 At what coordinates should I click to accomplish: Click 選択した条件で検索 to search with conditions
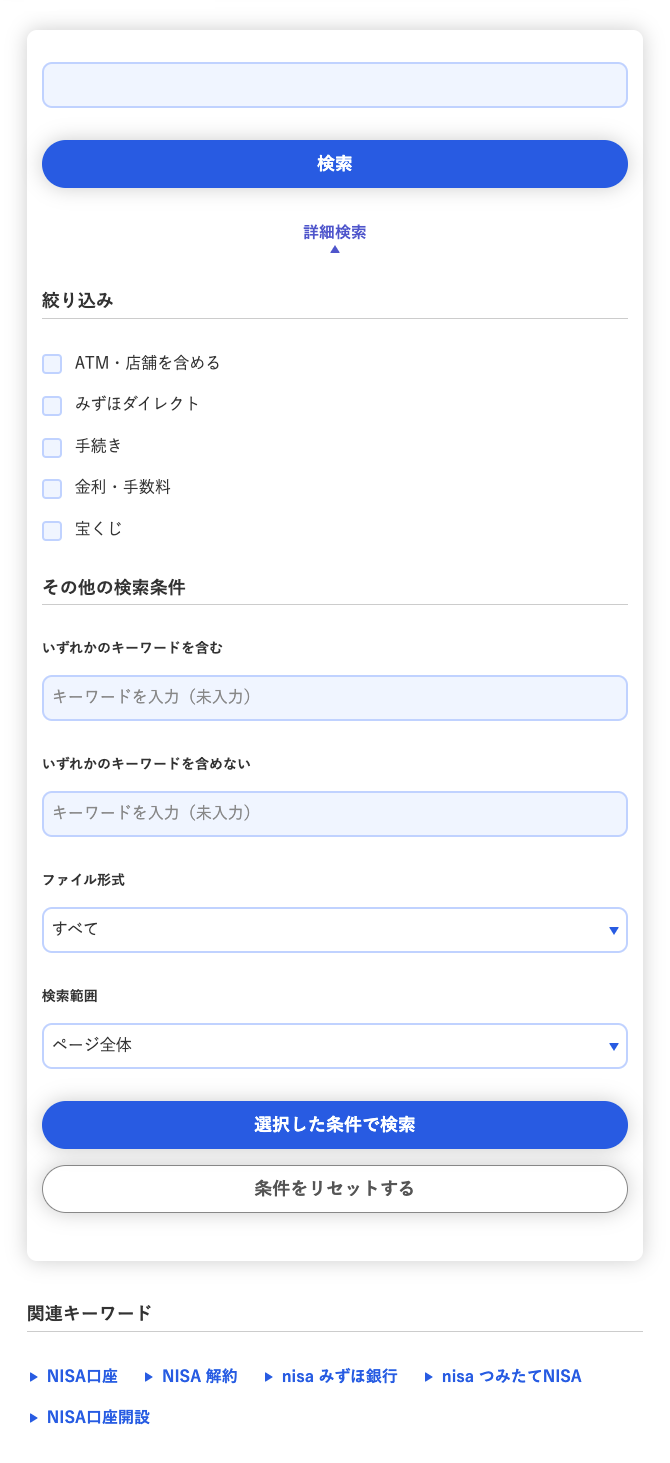click(x=334, y=1124)
